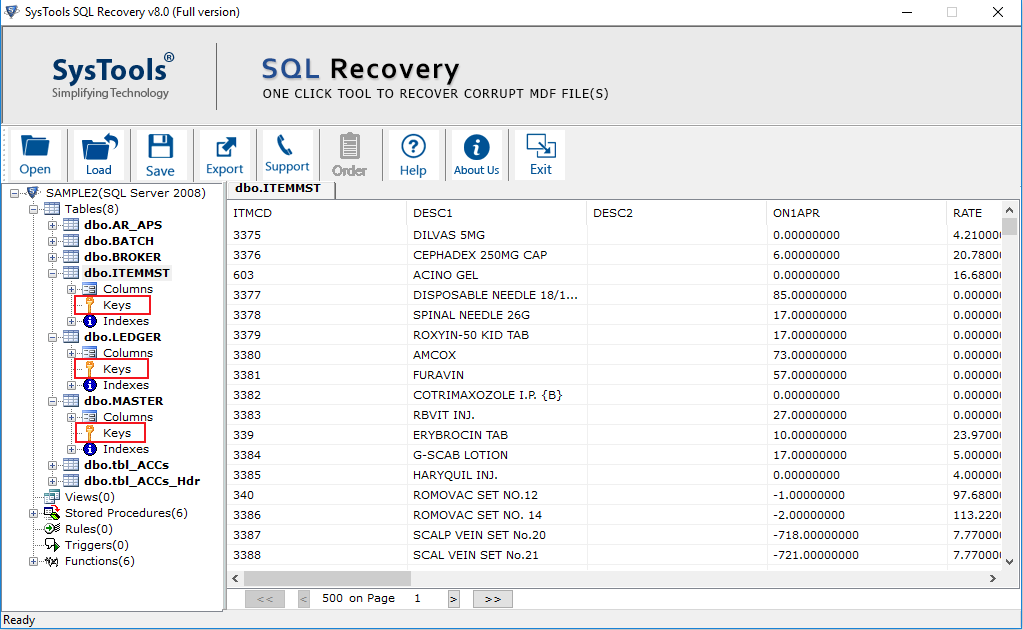1023x630 pixels.
Task: Open the About Us info icon
Action: [x=476, y=147]
